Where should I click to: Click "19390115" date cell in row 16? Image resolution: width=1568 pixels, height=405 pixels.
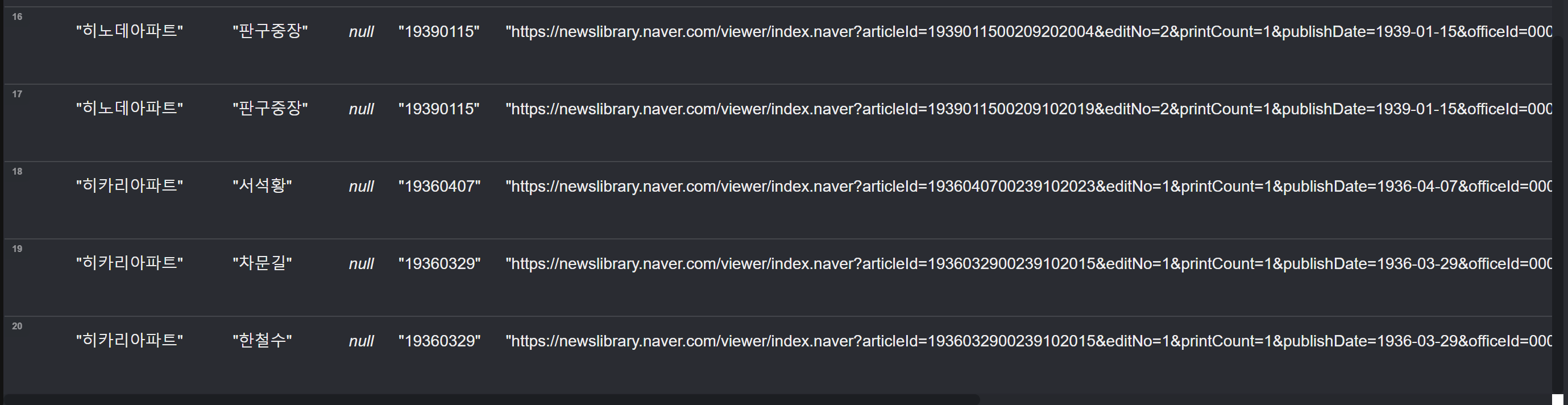coord(439,32)
